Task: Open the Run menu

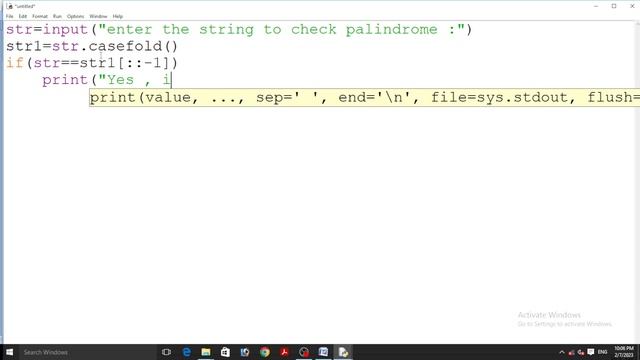Action: click(57, 16)
